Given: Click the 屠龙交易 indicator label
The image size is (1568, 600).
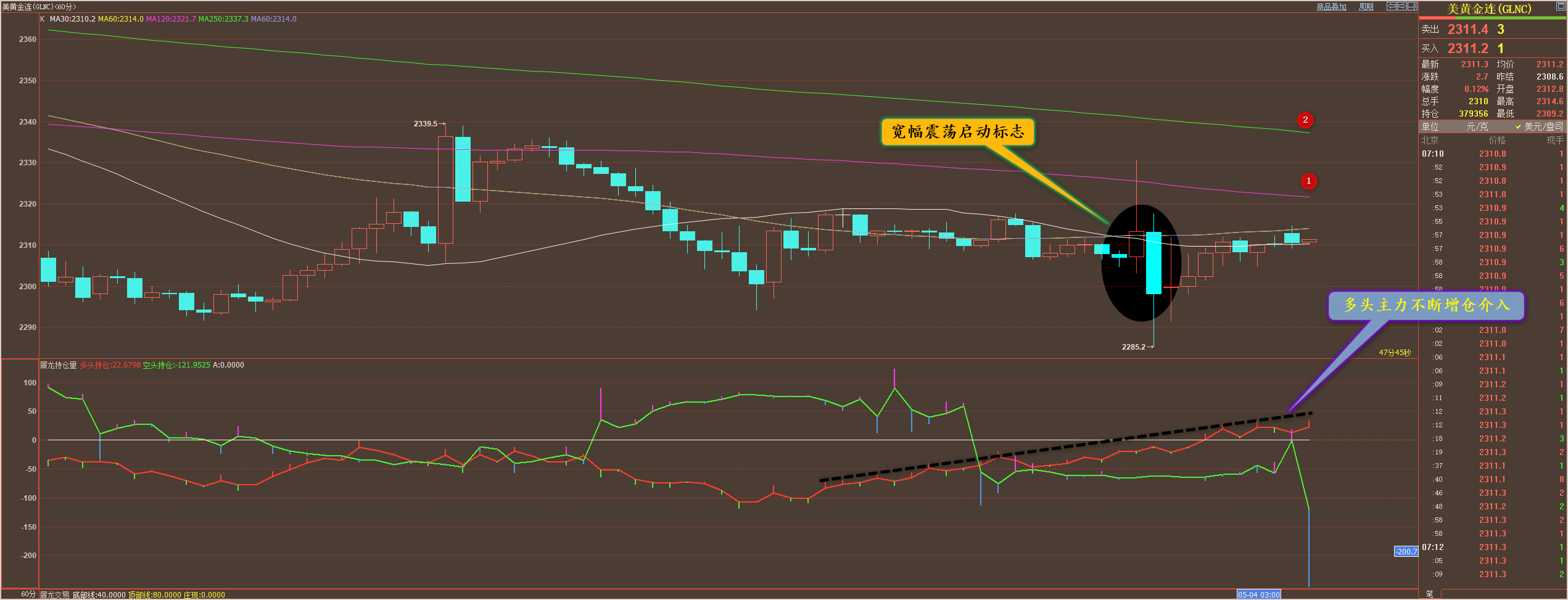Looking at the screenshot, I should point(55,595).
